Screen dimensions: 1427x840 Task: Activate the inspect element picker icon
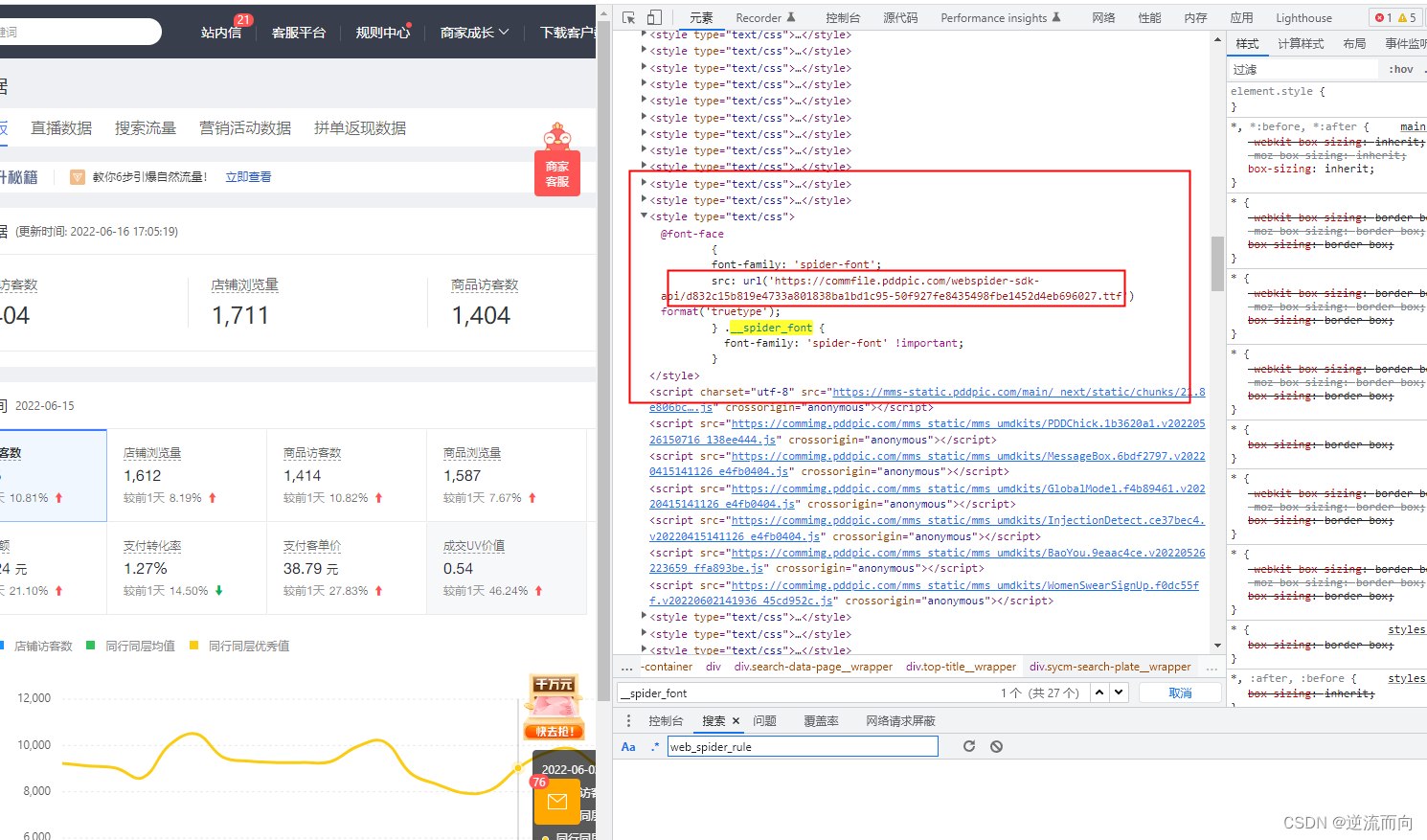coord(629,17)
